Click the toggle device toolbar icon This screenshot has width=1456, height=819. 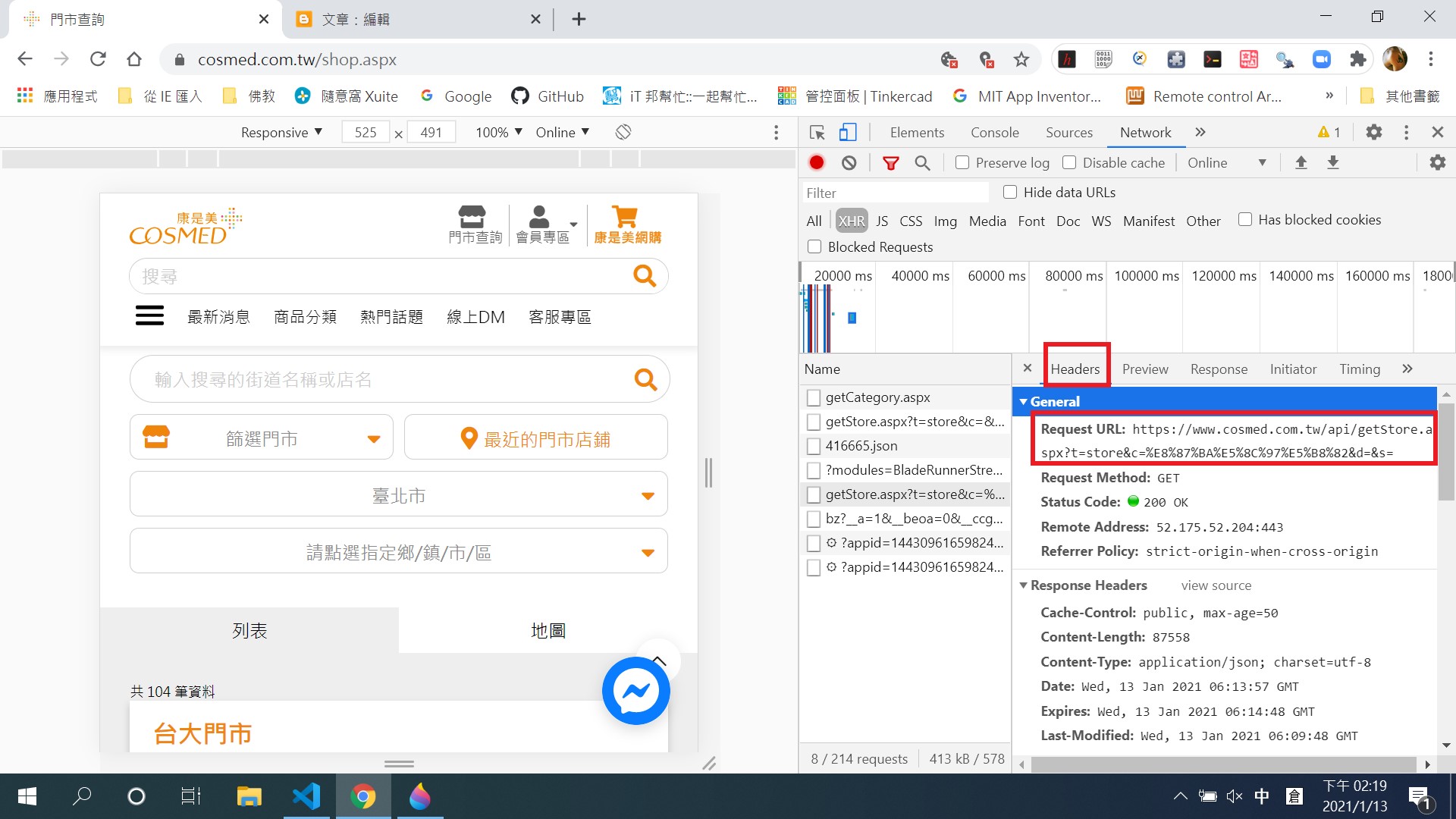point(847,132)
